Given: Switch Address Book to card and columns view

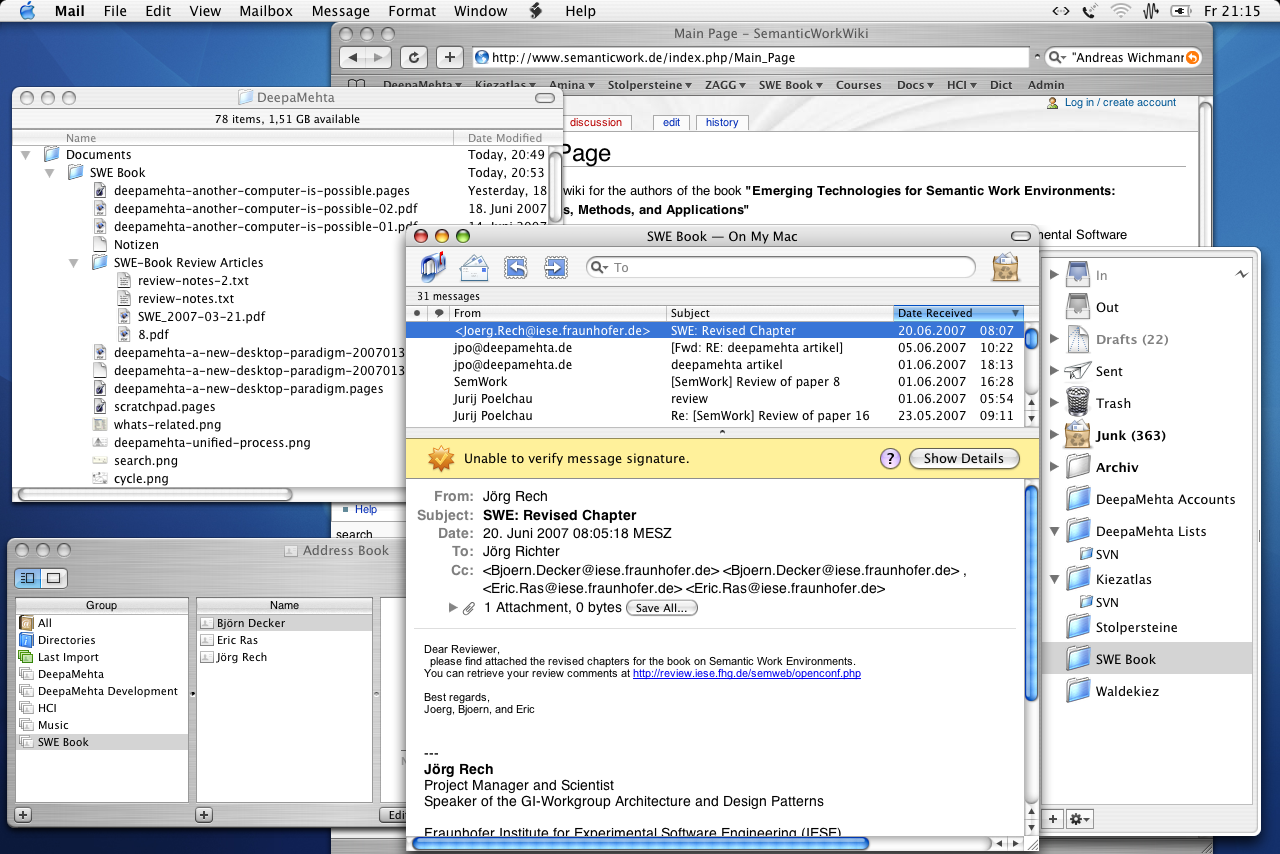Looking at the screenshot, I should (27, 578).
